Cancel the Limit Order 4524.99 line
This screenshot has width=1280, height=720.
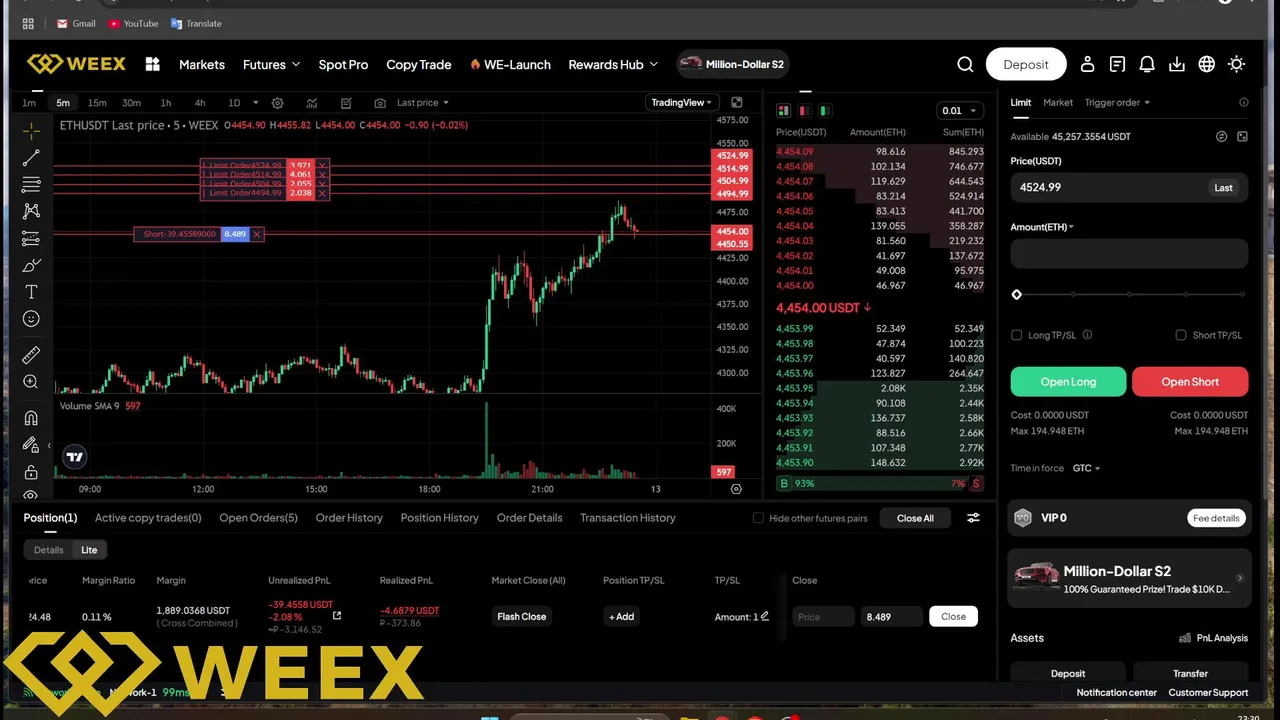coord(322,165)
